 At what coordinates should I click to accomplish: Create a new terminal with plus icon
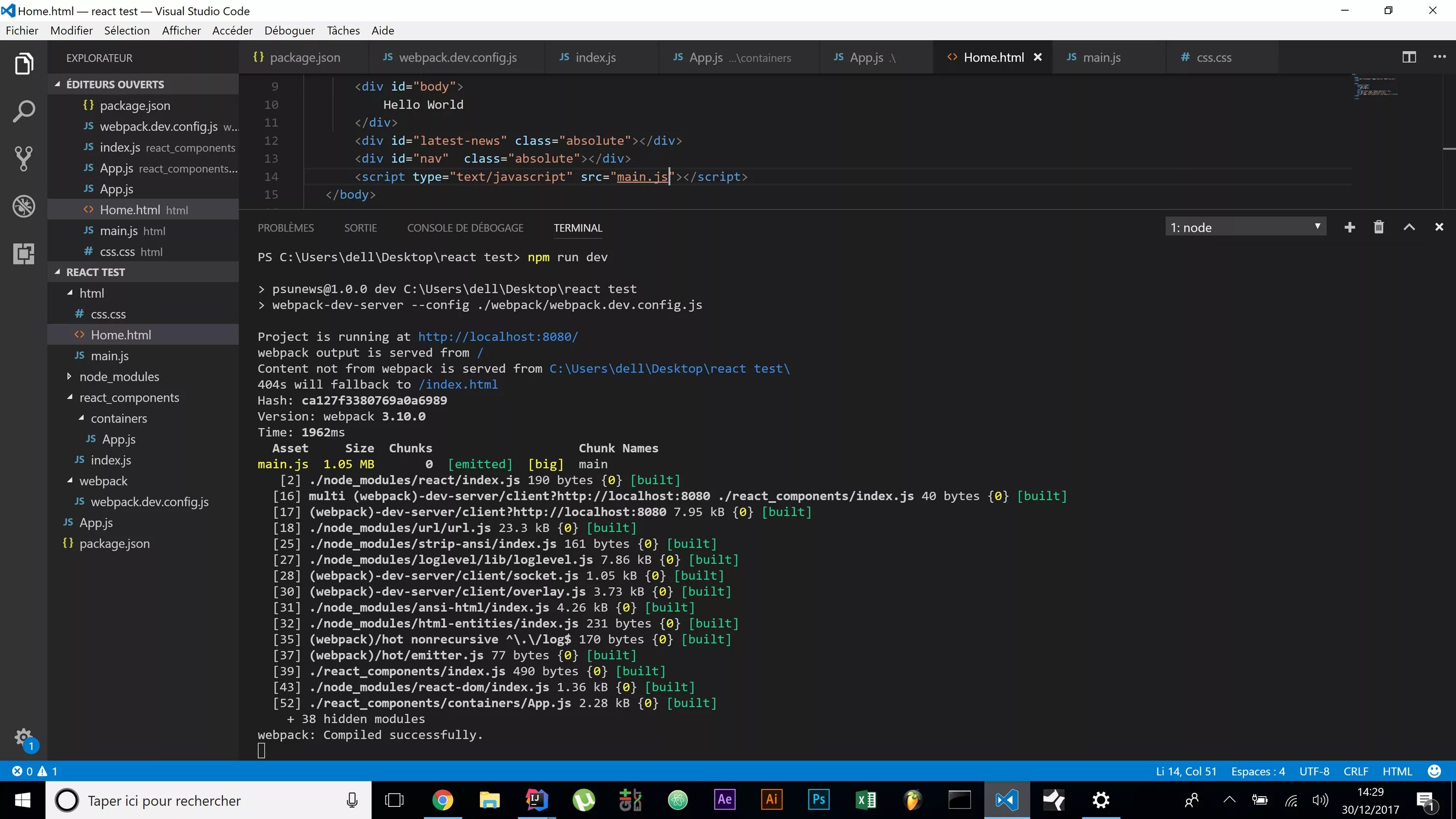click(1349, 227)
